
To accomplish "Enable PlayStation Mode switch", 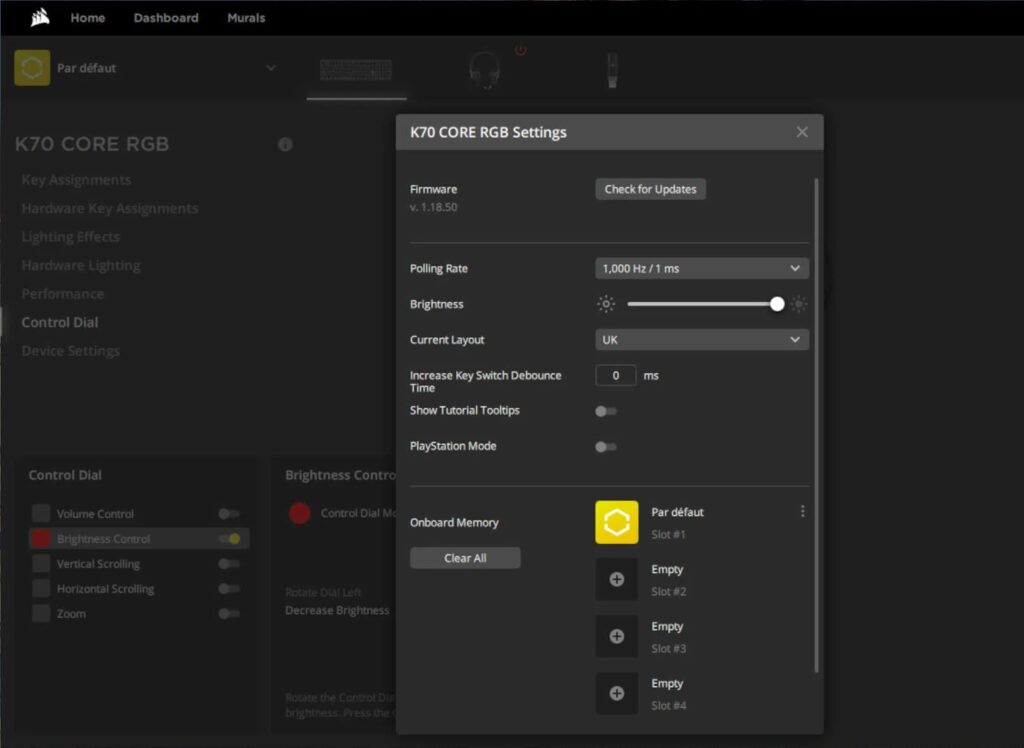I will point(606,447).
